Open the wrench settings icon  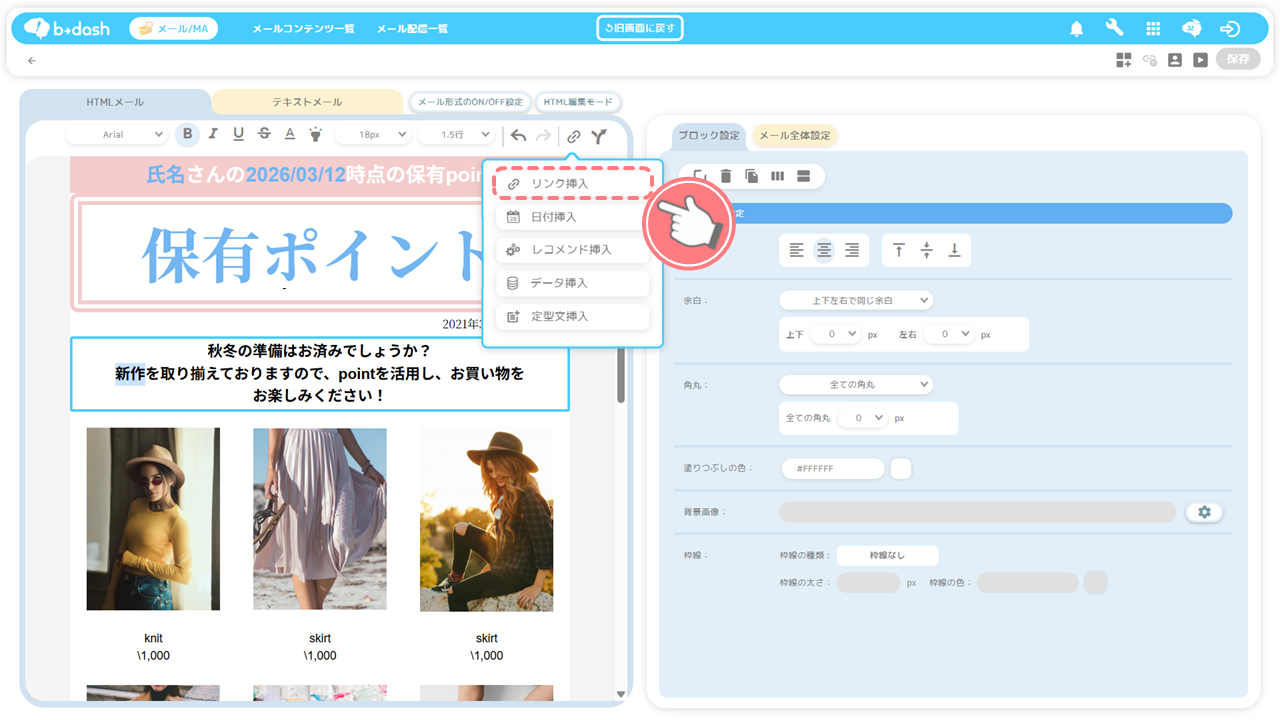pos(1114,29)
